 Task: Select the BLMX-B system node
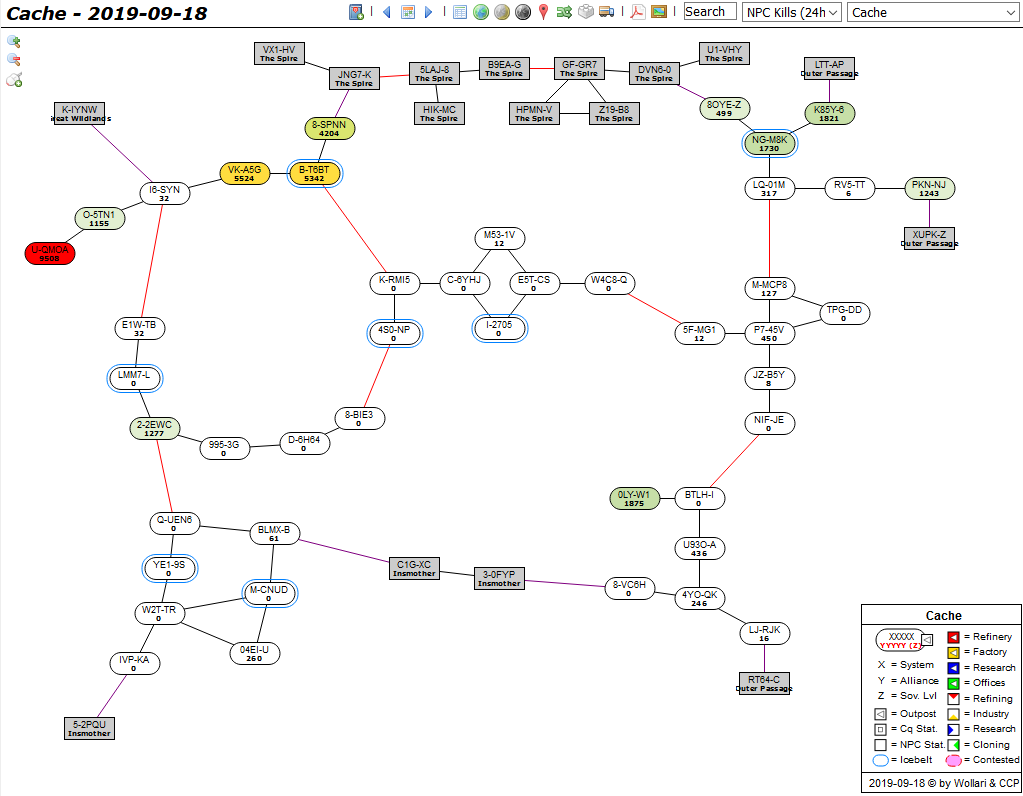tap(275, 533)
